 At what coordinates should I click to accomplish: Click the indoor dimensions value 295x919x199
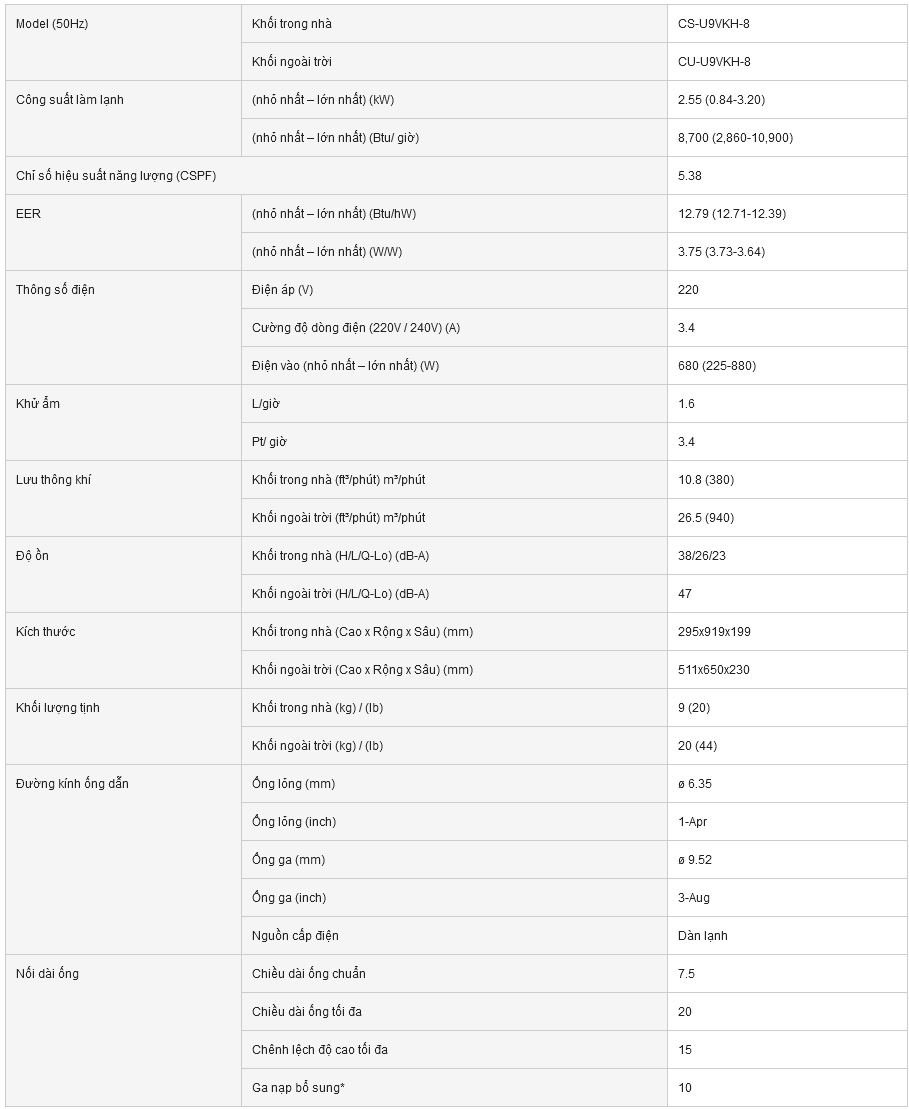tap(713, 632)
